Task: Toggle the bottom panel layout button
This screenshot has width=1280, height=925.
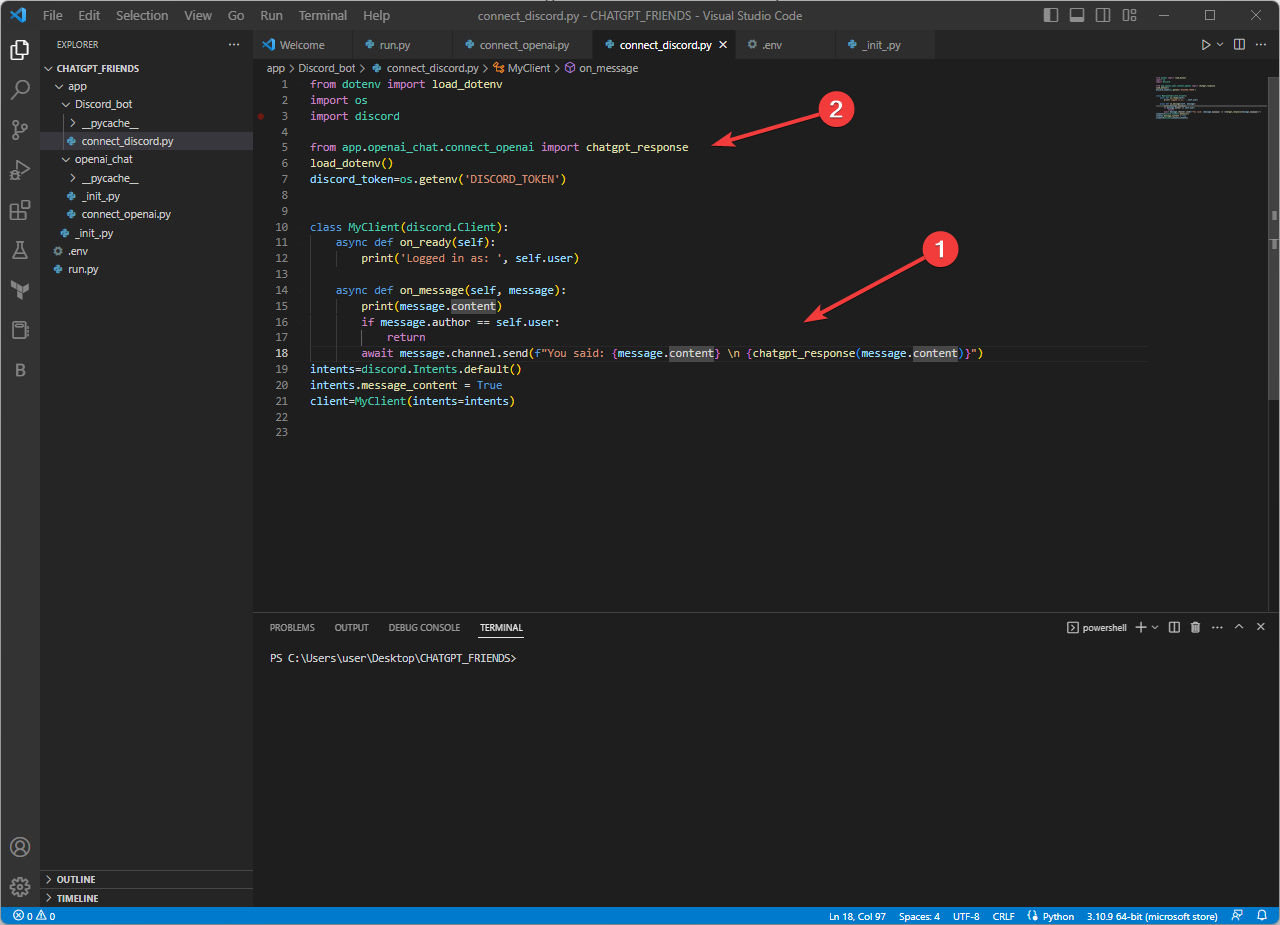Action: [1077, 15]
